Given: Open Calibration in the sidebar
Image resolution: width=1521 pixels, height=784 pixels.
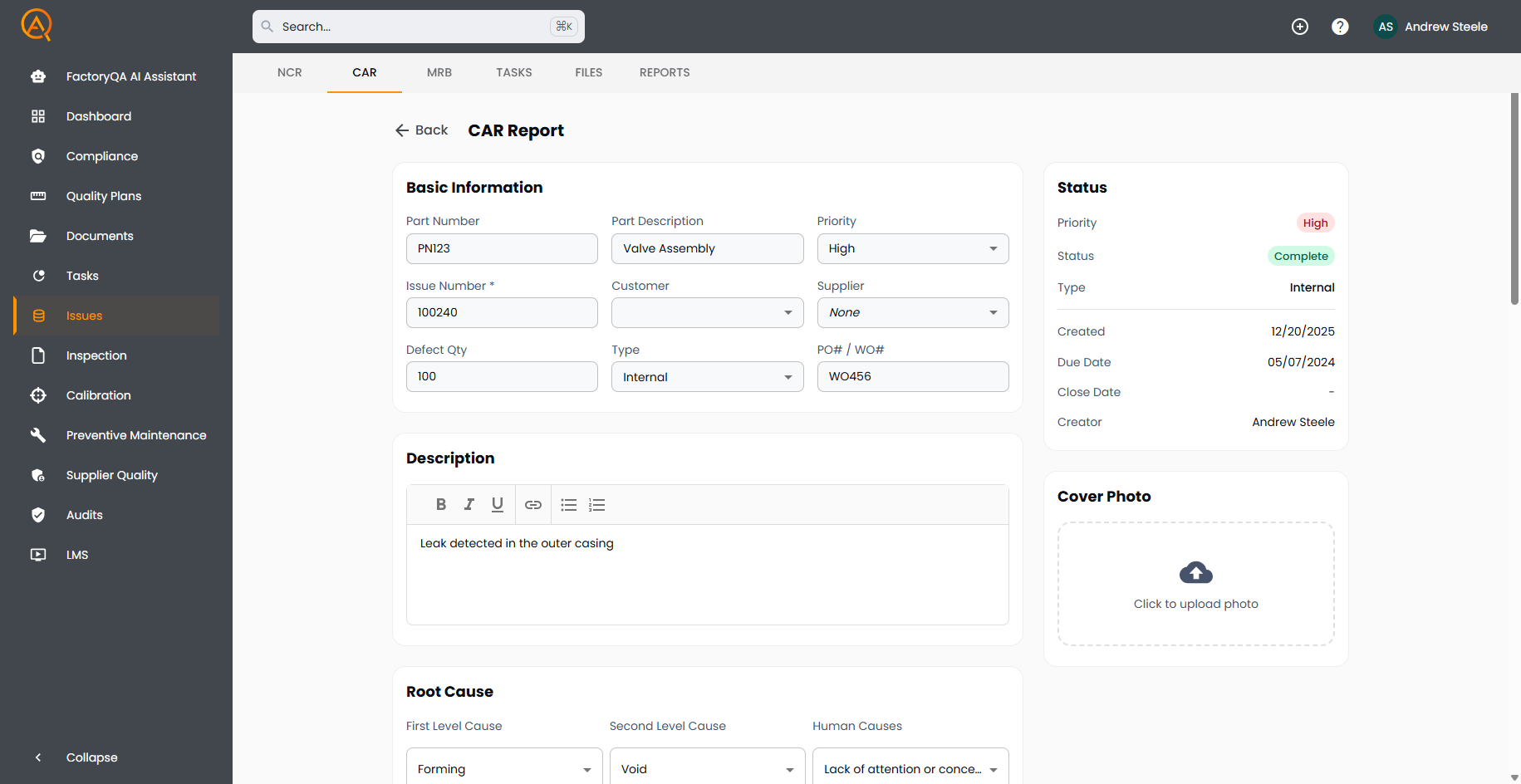Looking at the screenshot, I should point(99,395).
